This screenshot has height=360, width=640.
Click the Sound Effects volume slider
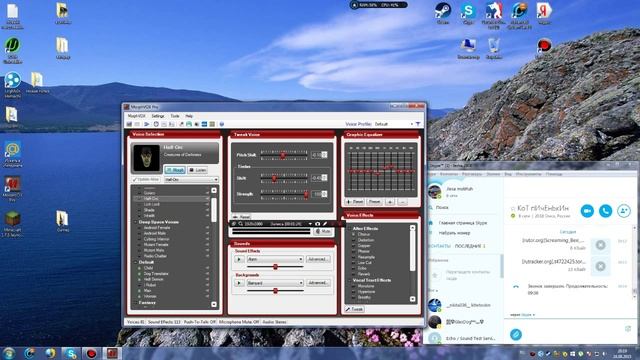tap(275, 267)
